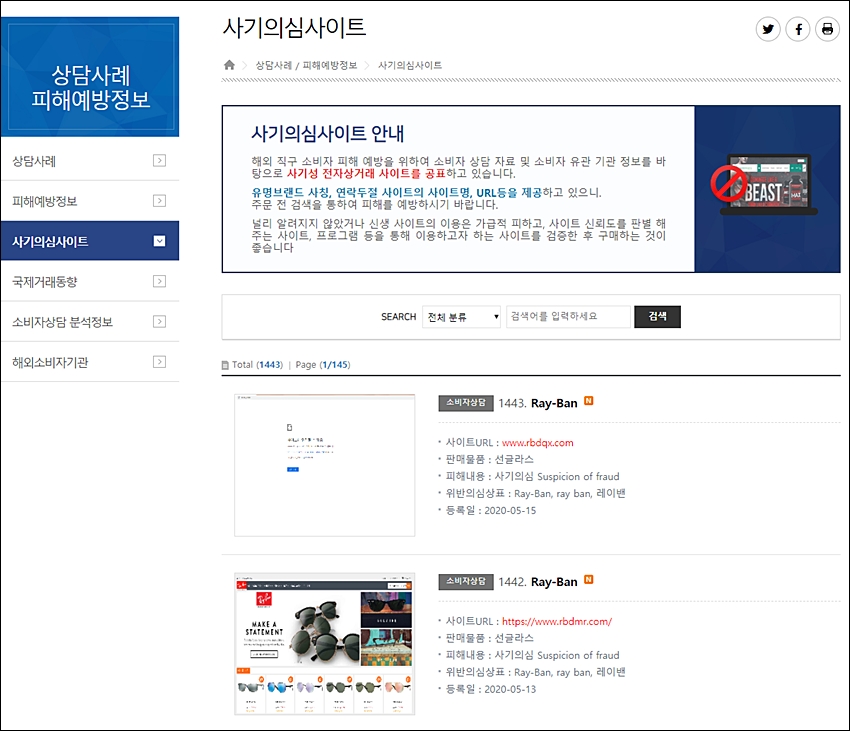Click the N new badge on entry 1442

click(589, 580)
